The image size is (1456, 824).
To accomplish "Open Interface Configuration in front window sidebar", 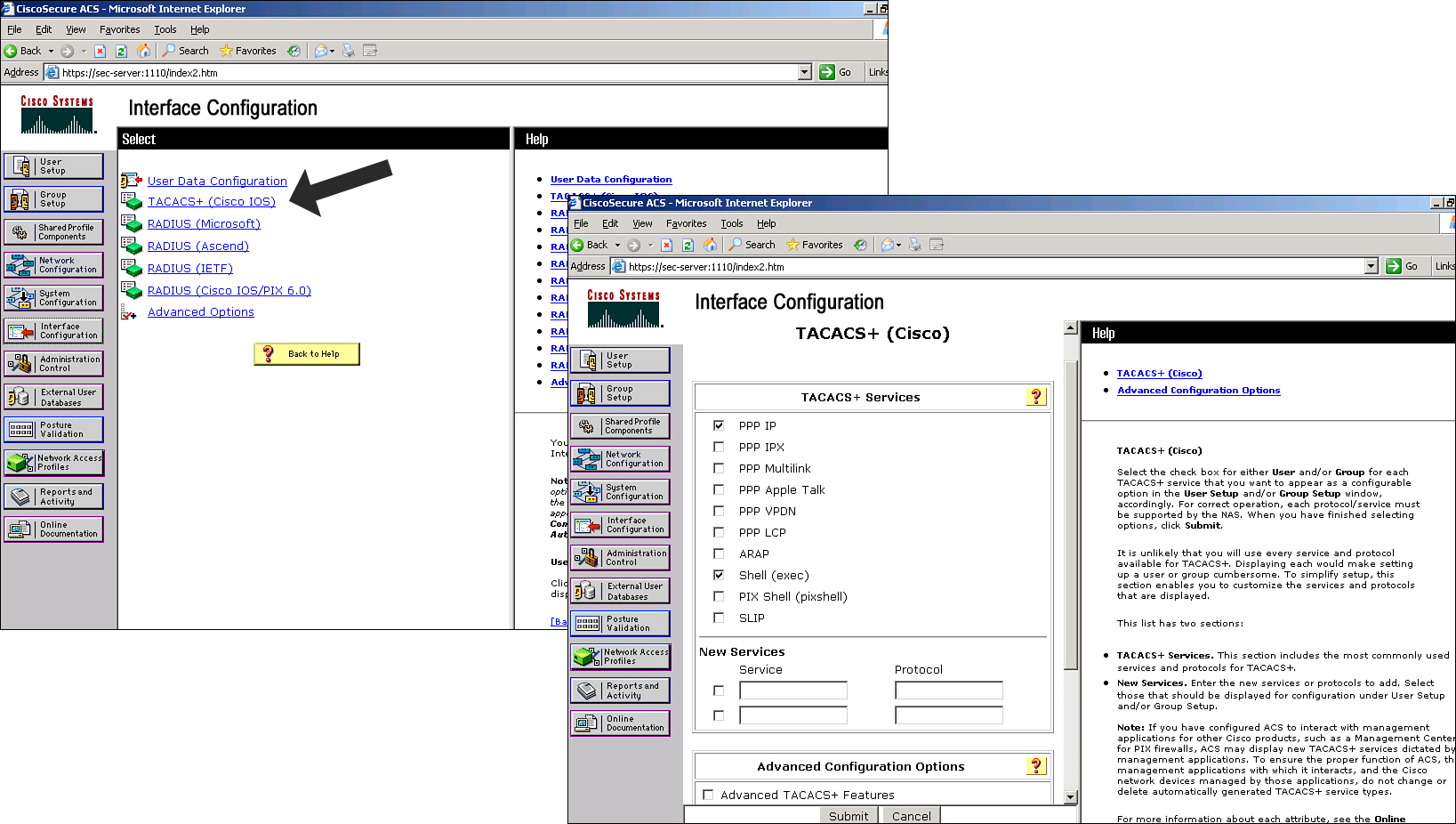I will [x=620, y=525].
